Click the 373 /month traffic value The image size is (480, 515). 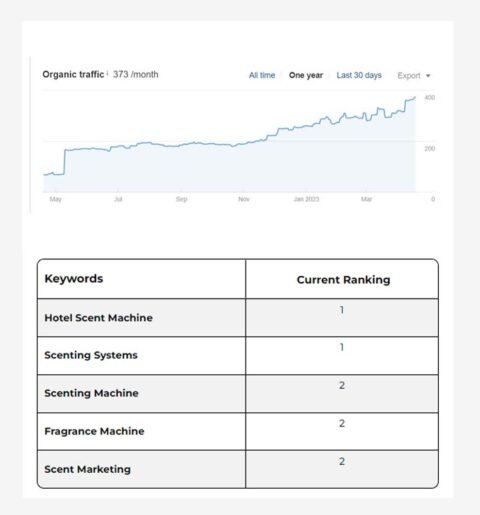point(135,74)
